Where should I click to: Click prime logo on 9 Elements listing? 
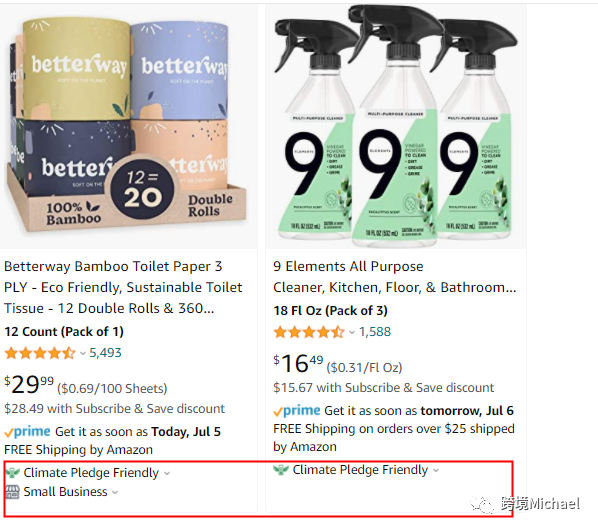[297, 411]
